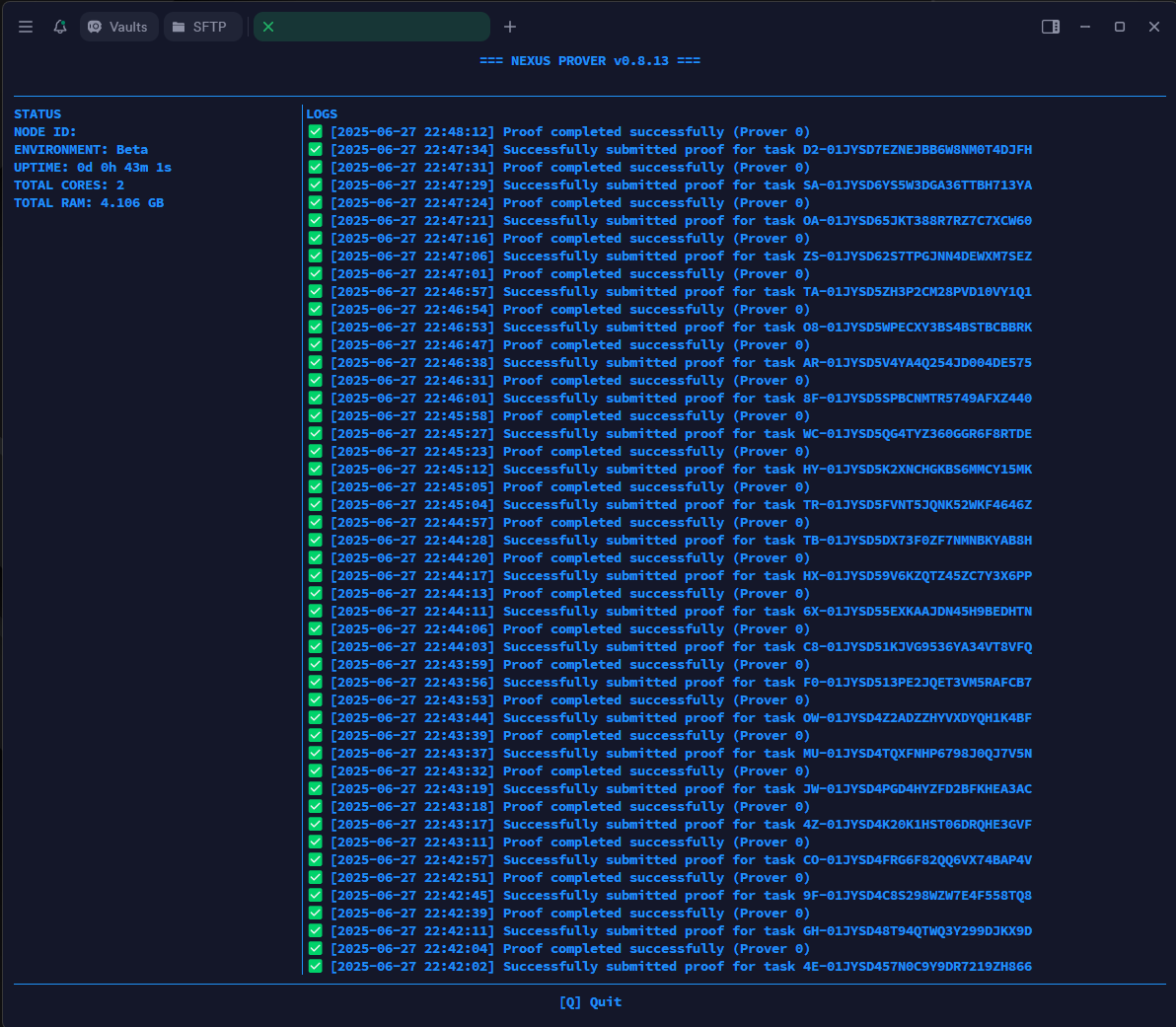Image resolution: width=1176 pixels, height=1027 pixels.
Task: Click the green check at 22:48:12 log
Action: tap(315, 132)
